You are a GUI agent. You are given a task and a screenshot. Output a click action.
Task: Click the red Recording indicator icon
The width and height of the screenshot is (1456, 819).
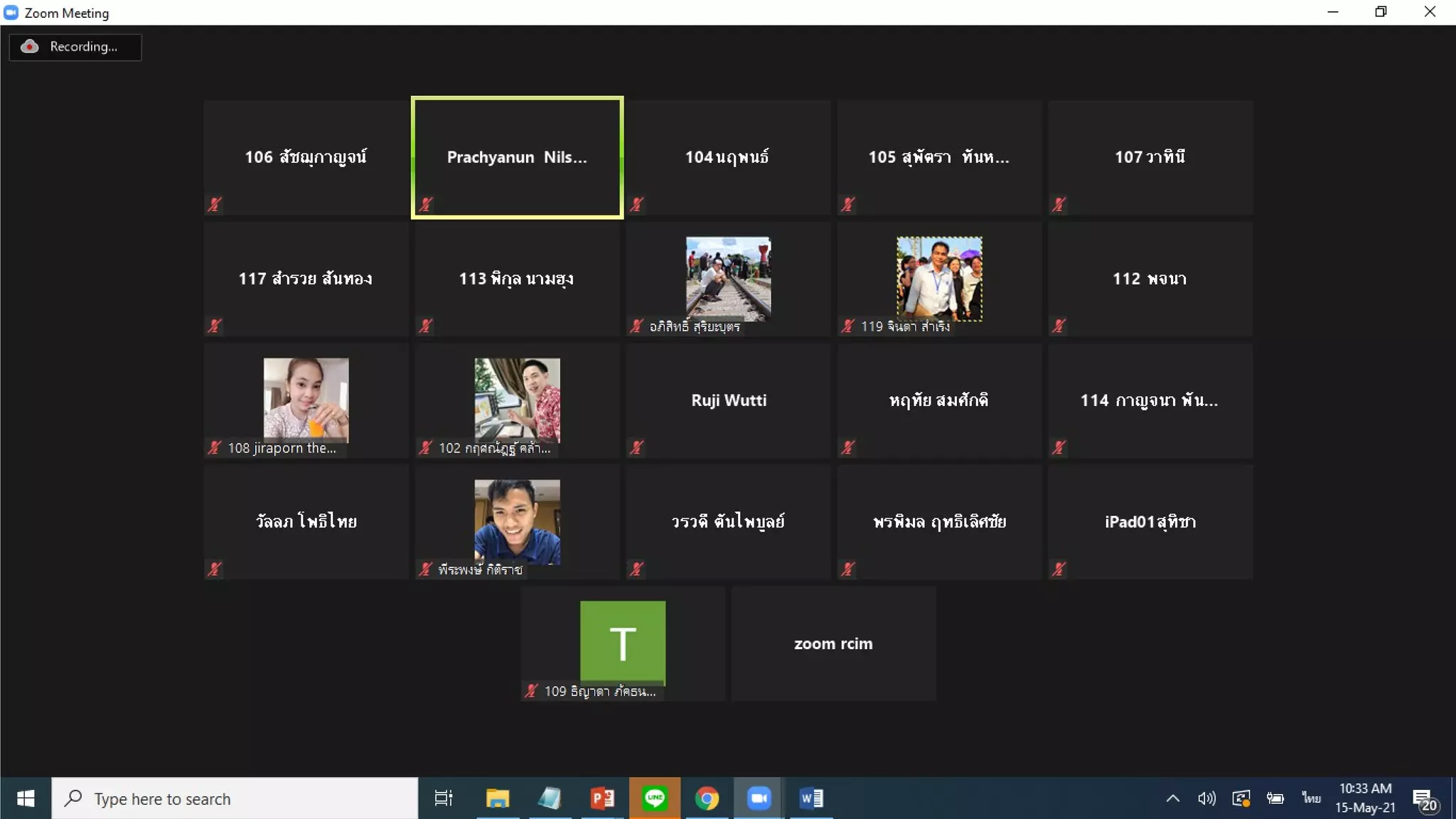(29, 47)
